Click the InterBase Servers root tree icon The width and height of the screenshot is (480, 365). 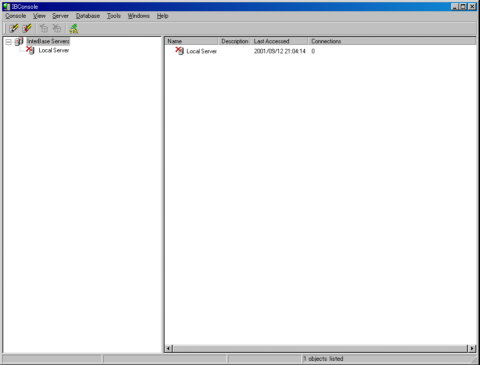19,41
